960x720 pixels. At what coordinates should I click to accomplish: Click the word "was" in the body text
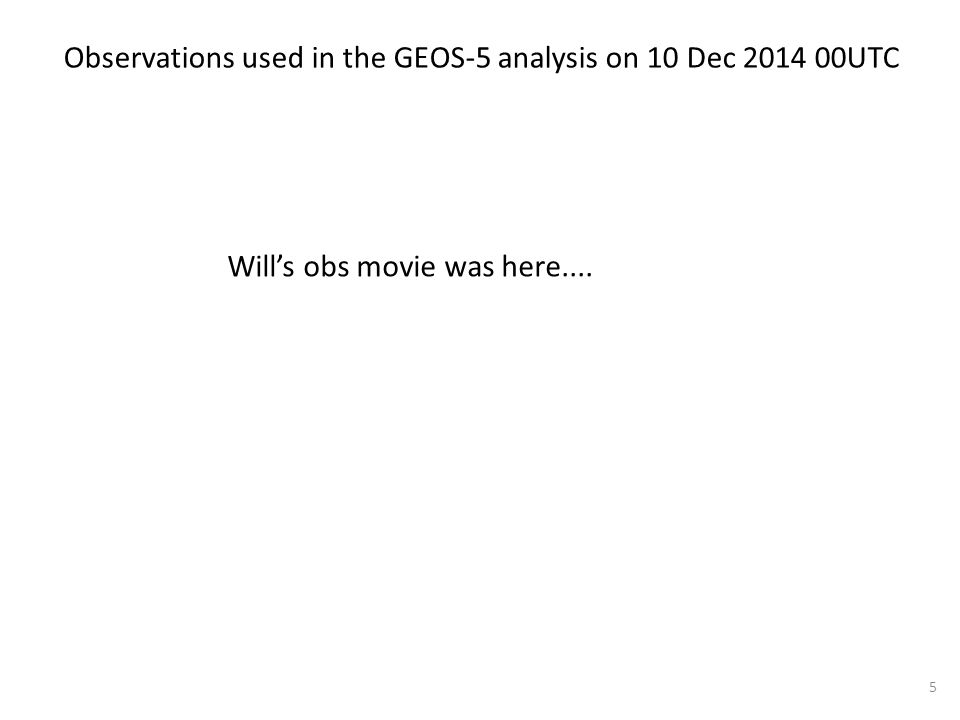click(x=469, y=268)
